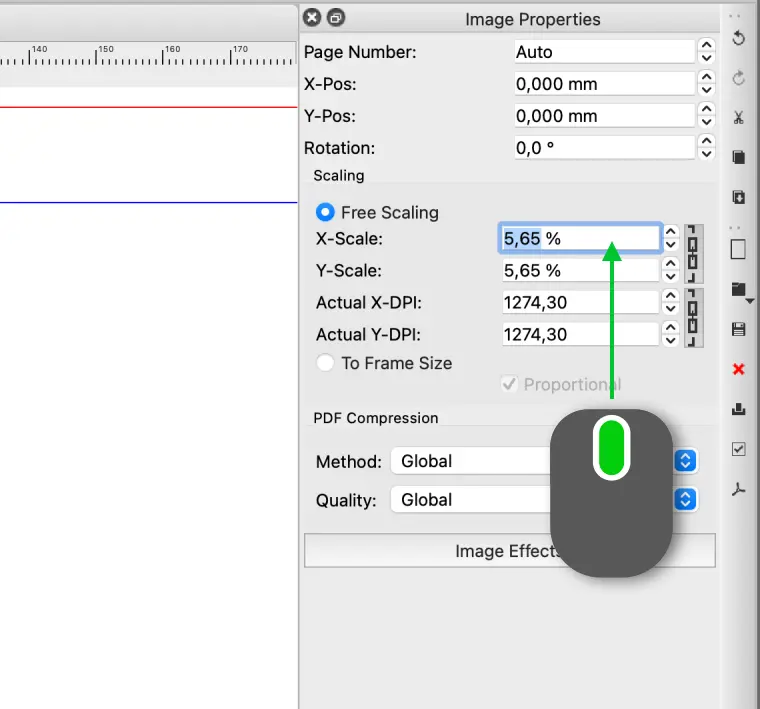Click the Copy icon in side toolbar

(x=738, y=157)
